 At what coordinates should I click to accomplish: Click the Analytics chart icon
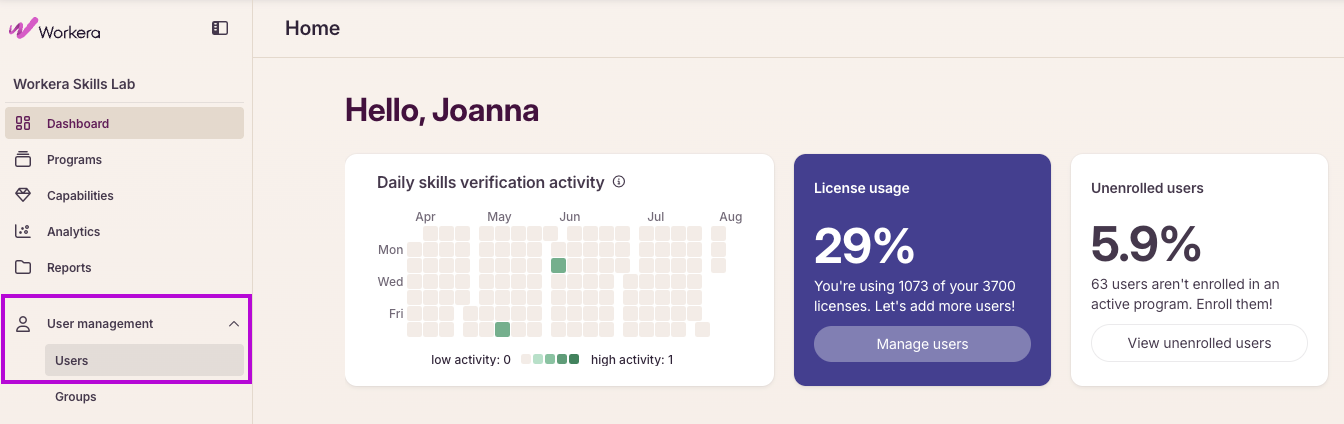tap(23, 232)
